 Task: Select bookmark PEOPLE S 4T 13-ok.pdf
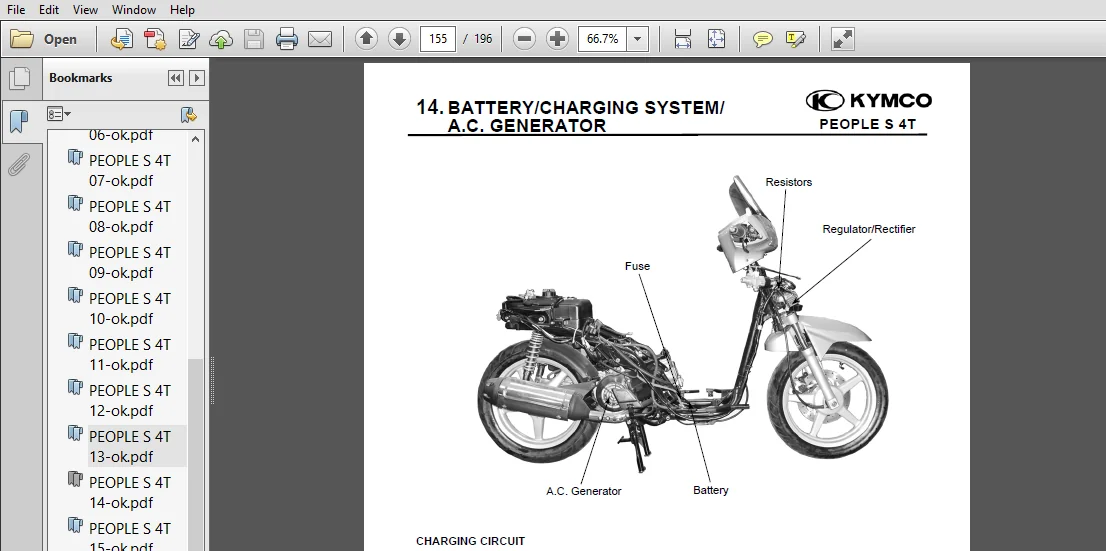[x=130, y=447]
